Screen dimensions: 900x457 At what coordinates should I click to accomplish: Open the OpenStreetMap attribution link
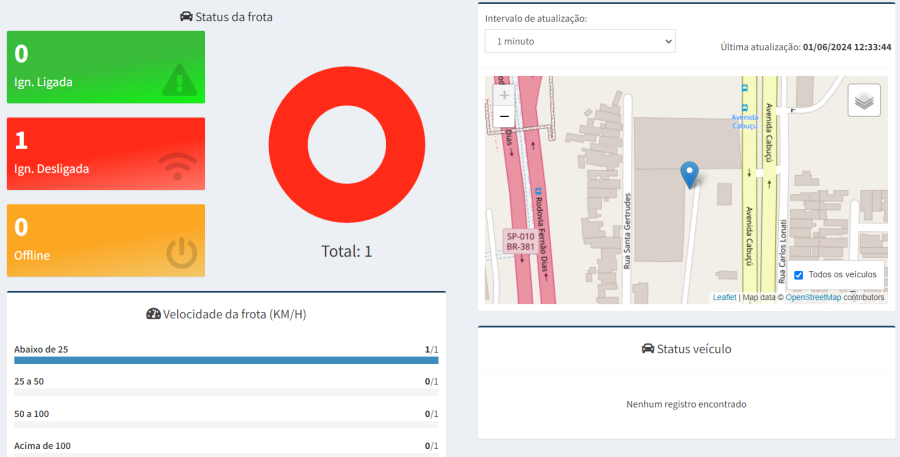click(x=813, y=297)
